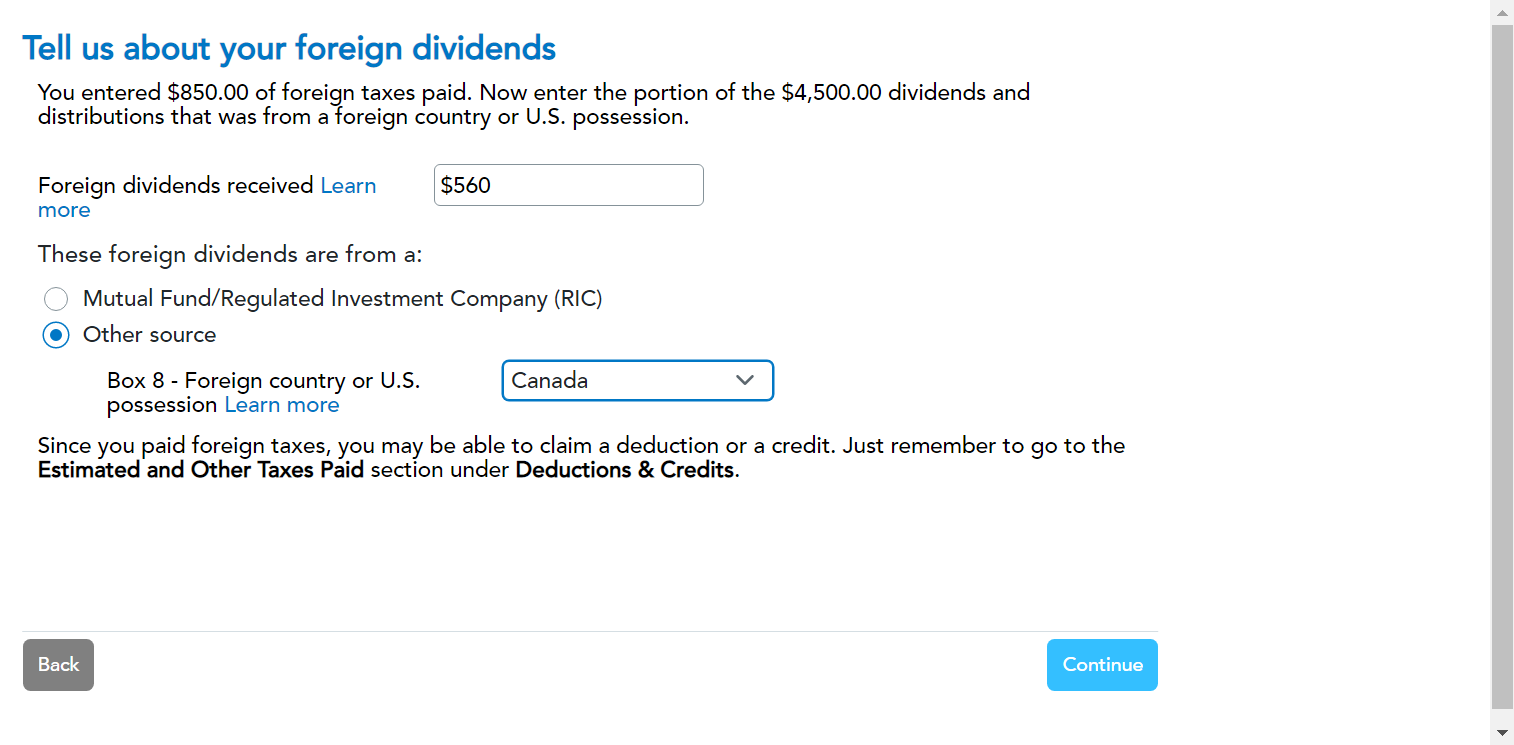
Task: Click the Mutual Fund/Regulated Investment Company (RIC) label
Action: coord(342,299)
